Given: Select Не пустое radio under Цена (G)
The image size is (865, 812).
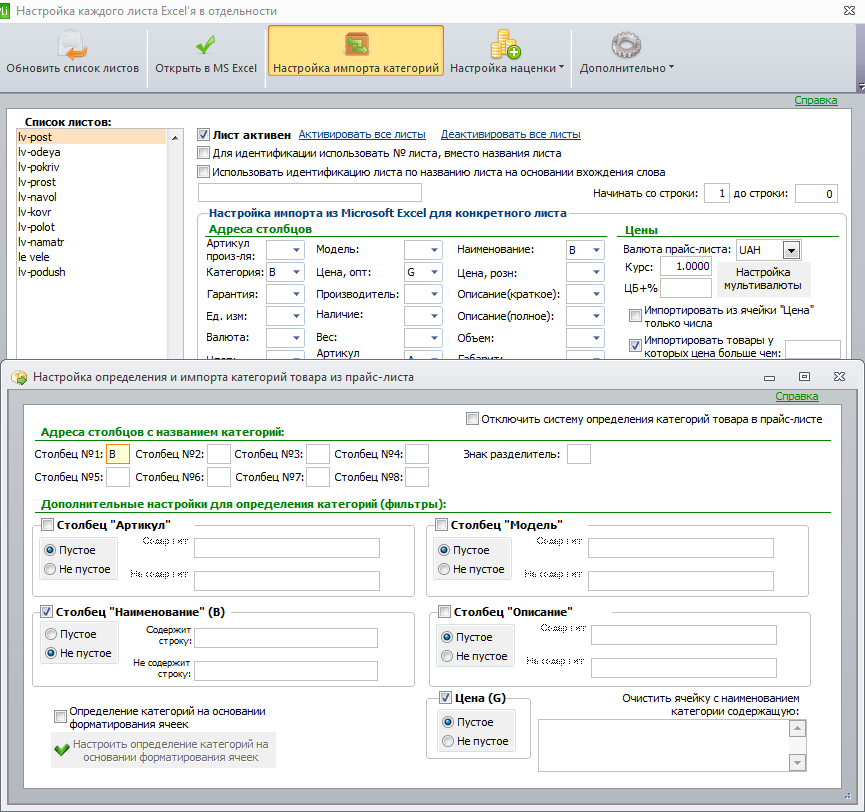Looking at the screenshot, I should pyautogui.click(x=448, y=741).
